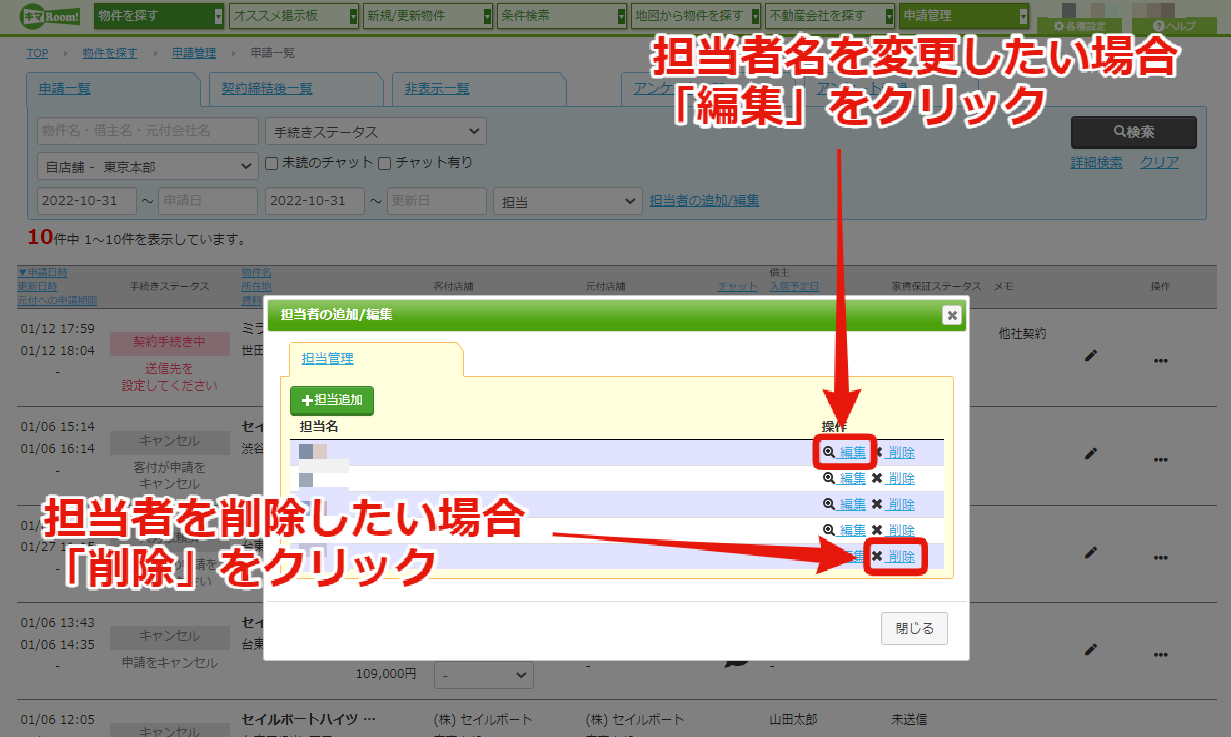Click the 削除 X icon in second staff row

877,478
